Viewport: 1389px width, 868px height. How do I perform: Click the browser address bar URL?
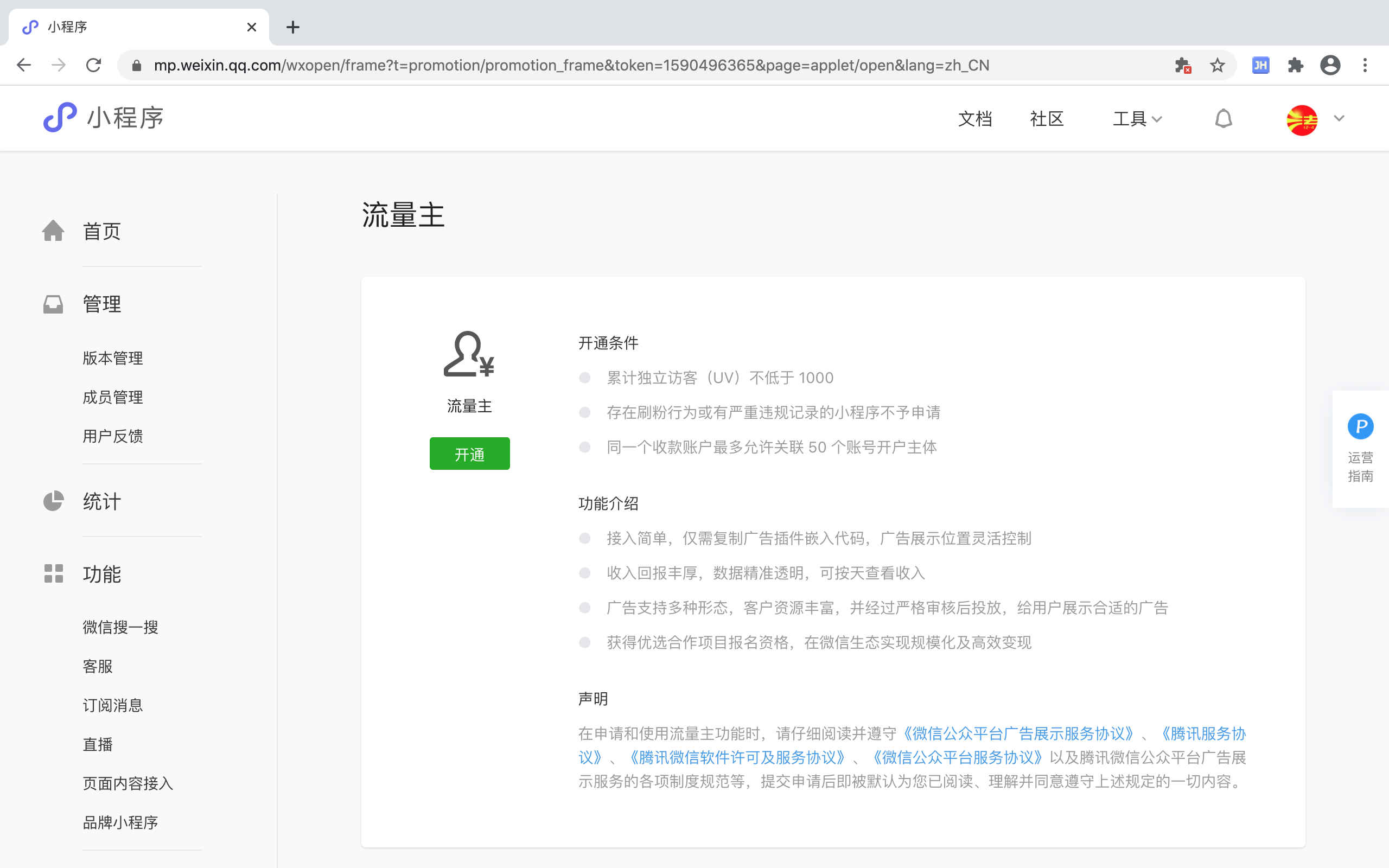coord(571,66)
